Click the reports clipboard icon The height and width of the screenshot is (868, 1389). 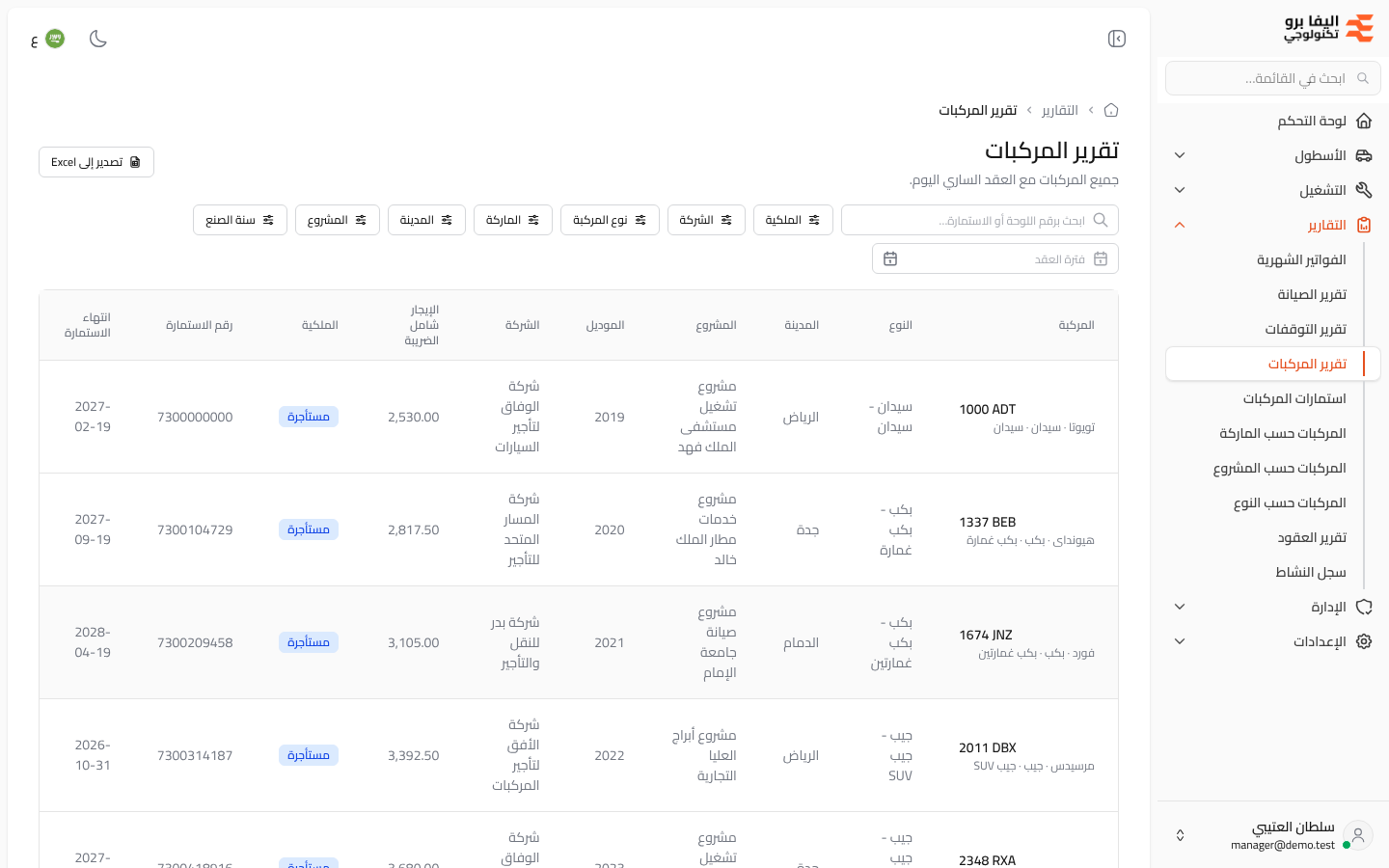pos(1364,225)
